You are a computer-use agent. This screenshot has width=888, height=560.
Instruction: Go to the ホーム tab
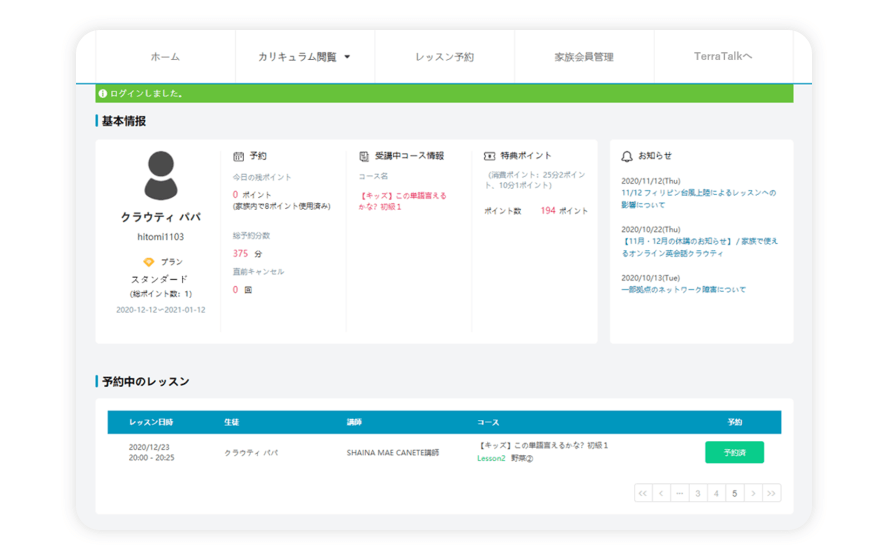[165, 57]
